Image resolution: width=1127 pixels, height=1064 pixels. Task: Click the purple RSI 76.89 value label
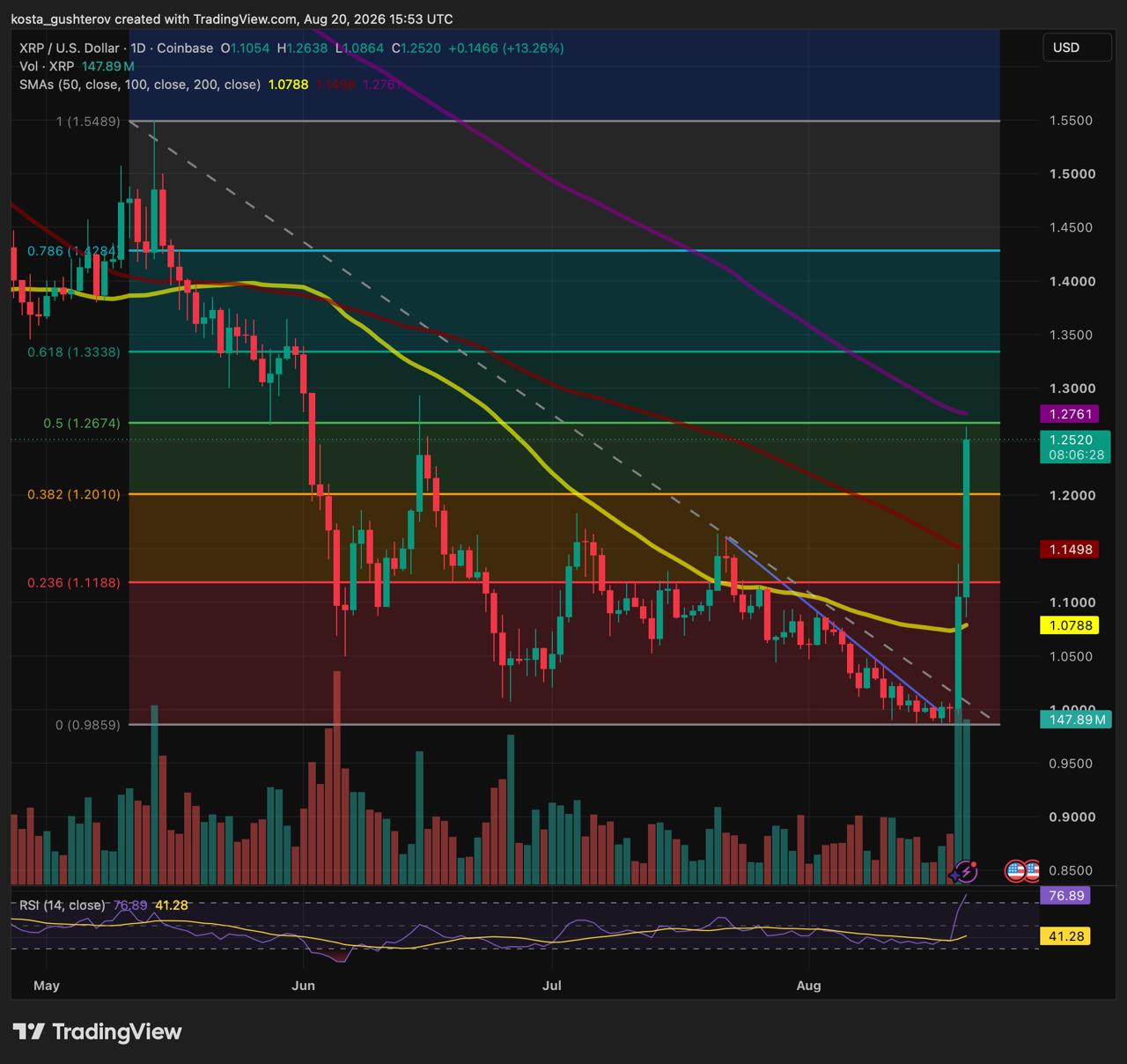[1066, 896]
